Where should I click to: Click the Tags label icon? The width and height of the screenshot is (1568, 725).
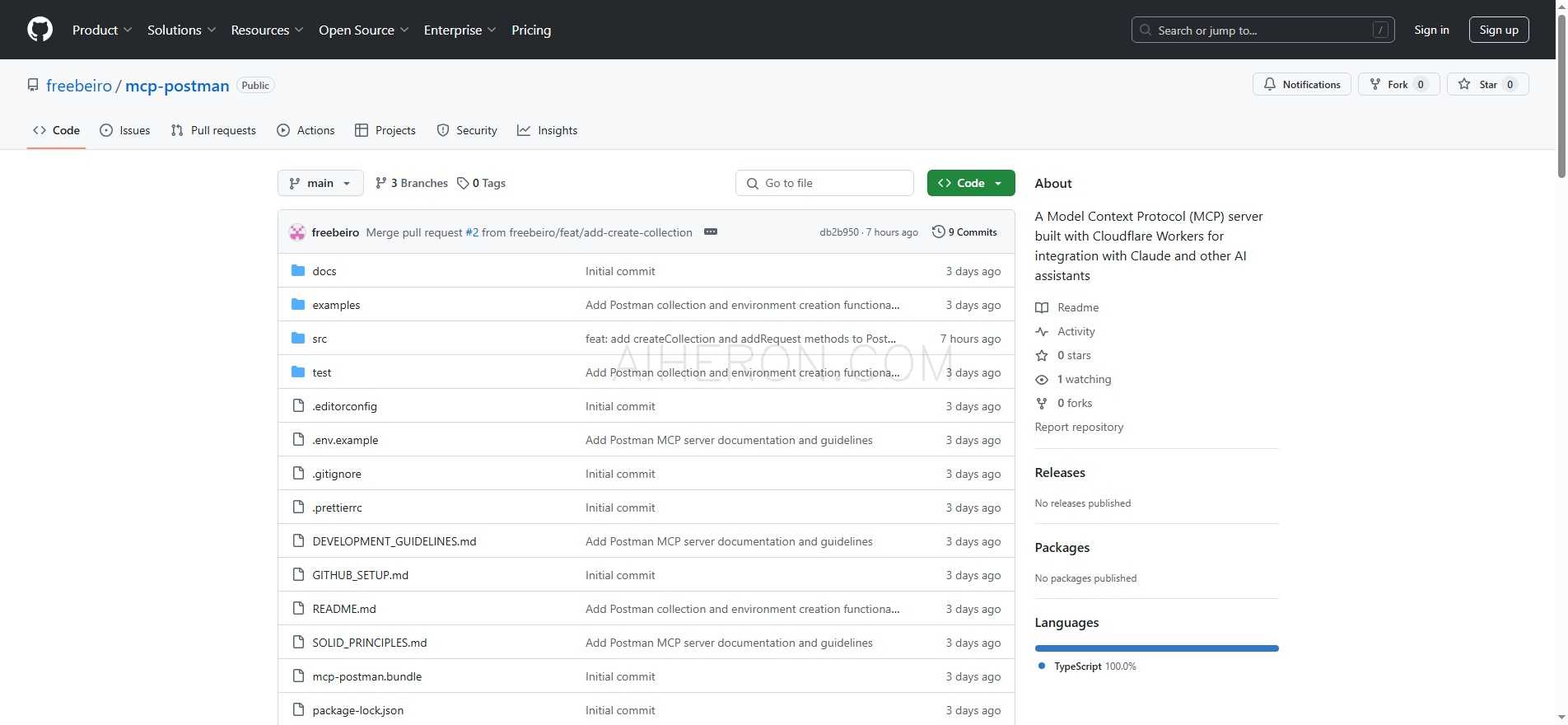pos(463,183)
